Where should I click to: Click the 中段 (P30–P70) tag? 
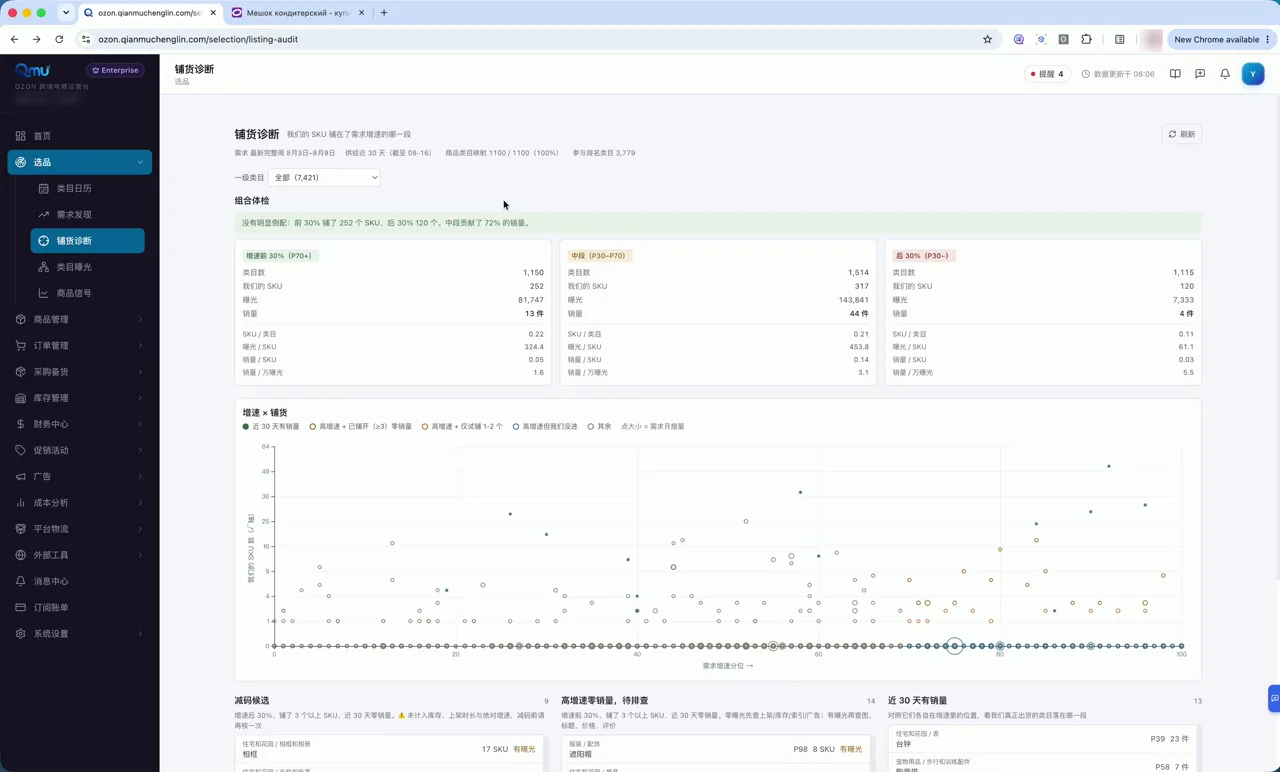[600, 256]
